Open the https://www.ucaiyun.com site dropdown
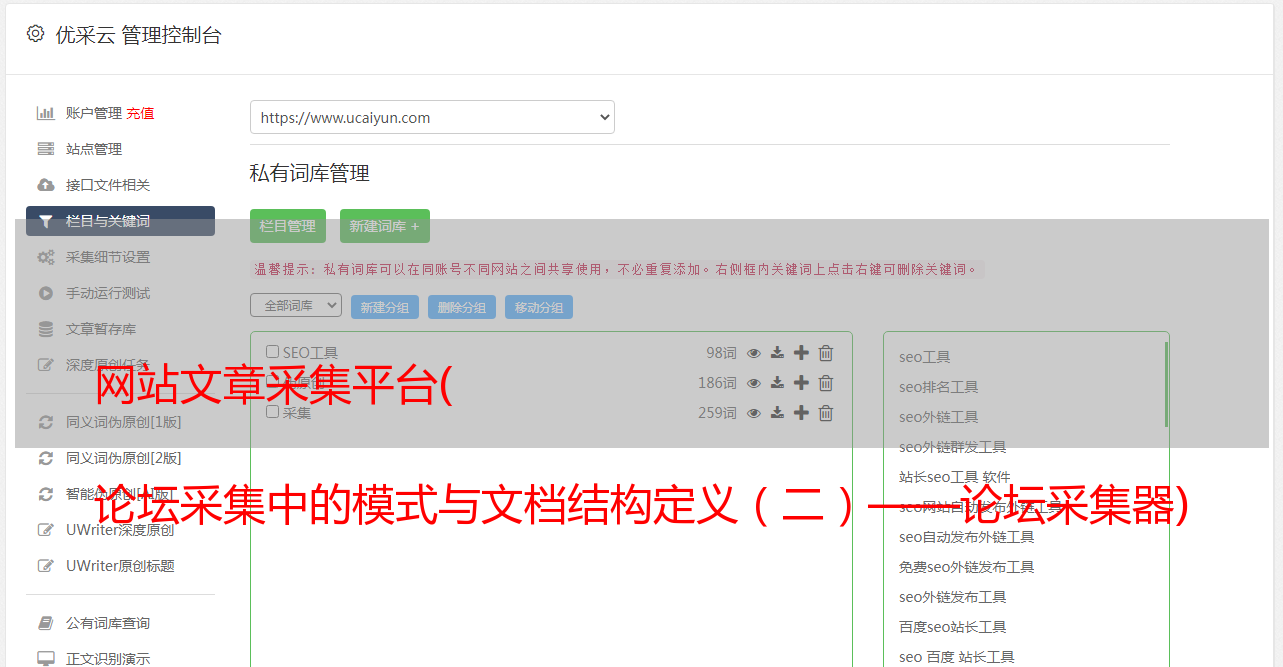 pyautogui.click(x=432, y=117)
